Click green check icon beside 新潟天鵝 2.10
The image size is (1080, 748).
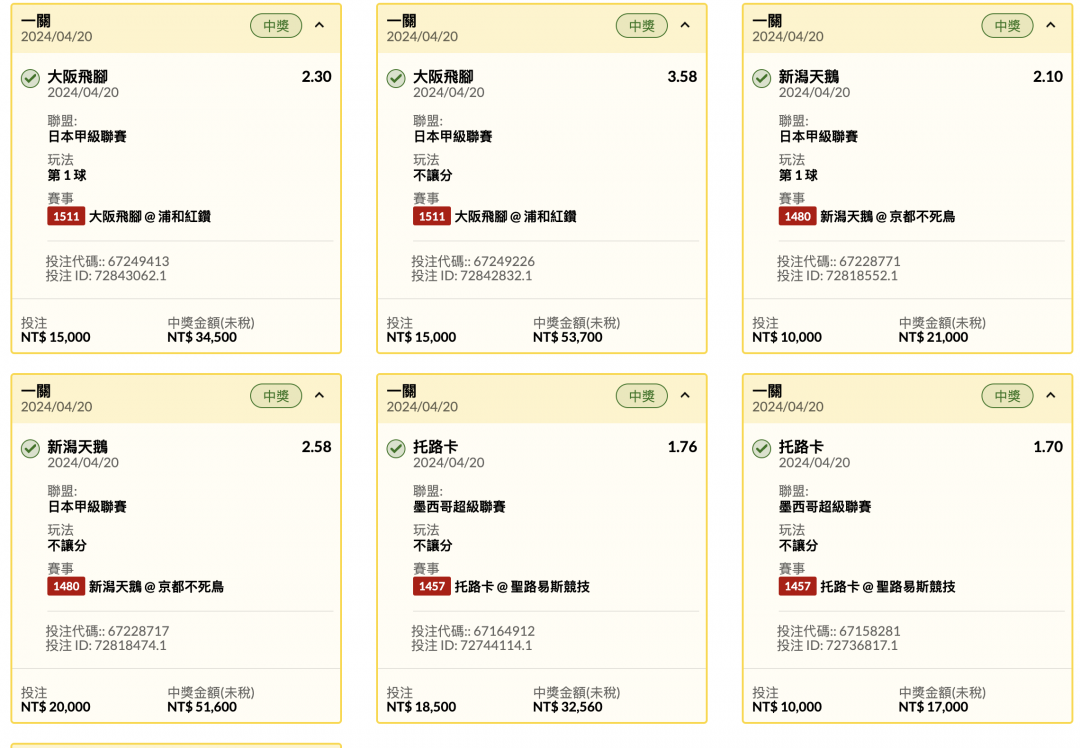(x=762, y=79)
